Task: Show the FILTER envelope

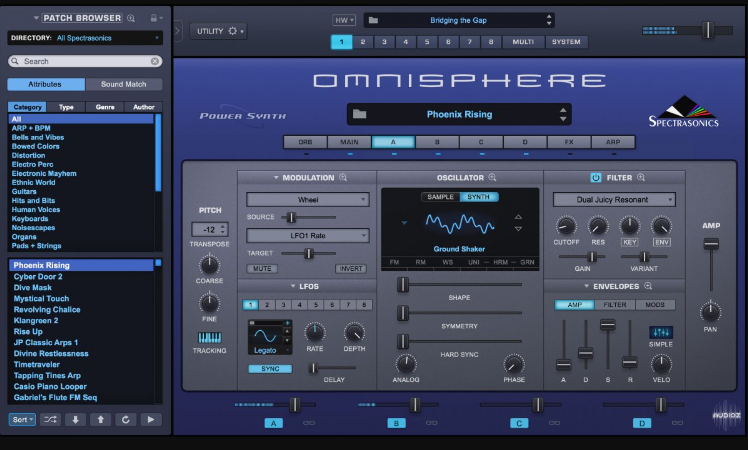Action: [615, 304]
